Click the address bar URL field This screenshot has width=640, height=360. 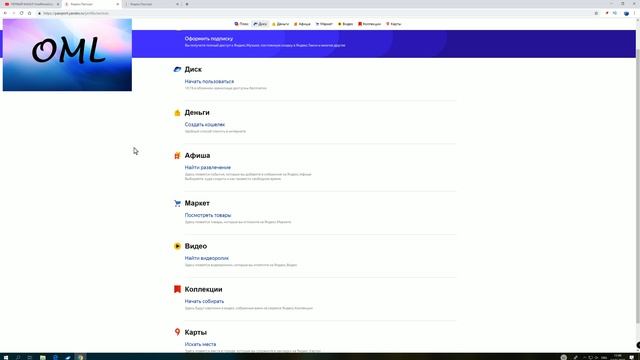[x=314, y=13]
